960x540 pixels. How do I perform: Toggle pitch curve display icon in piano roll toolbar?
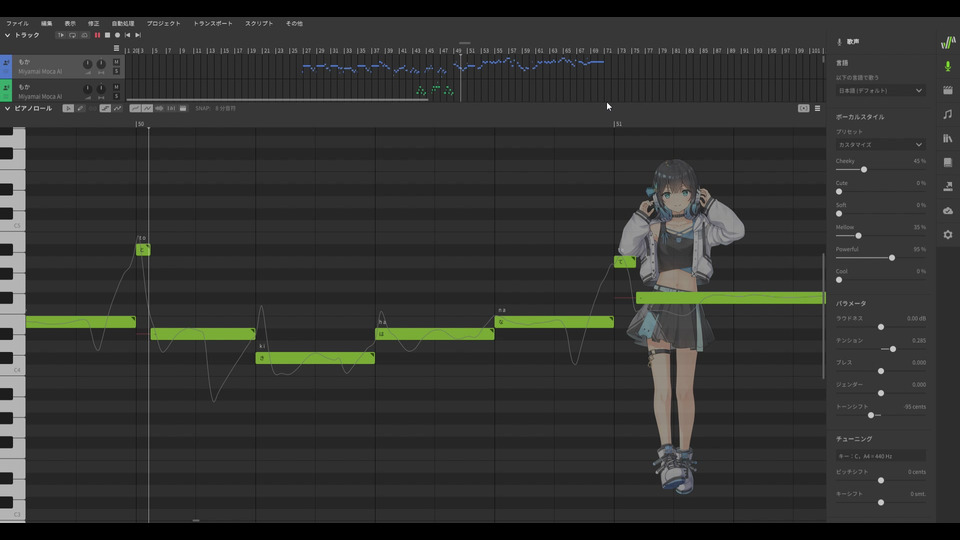click(x=135, y=108)
